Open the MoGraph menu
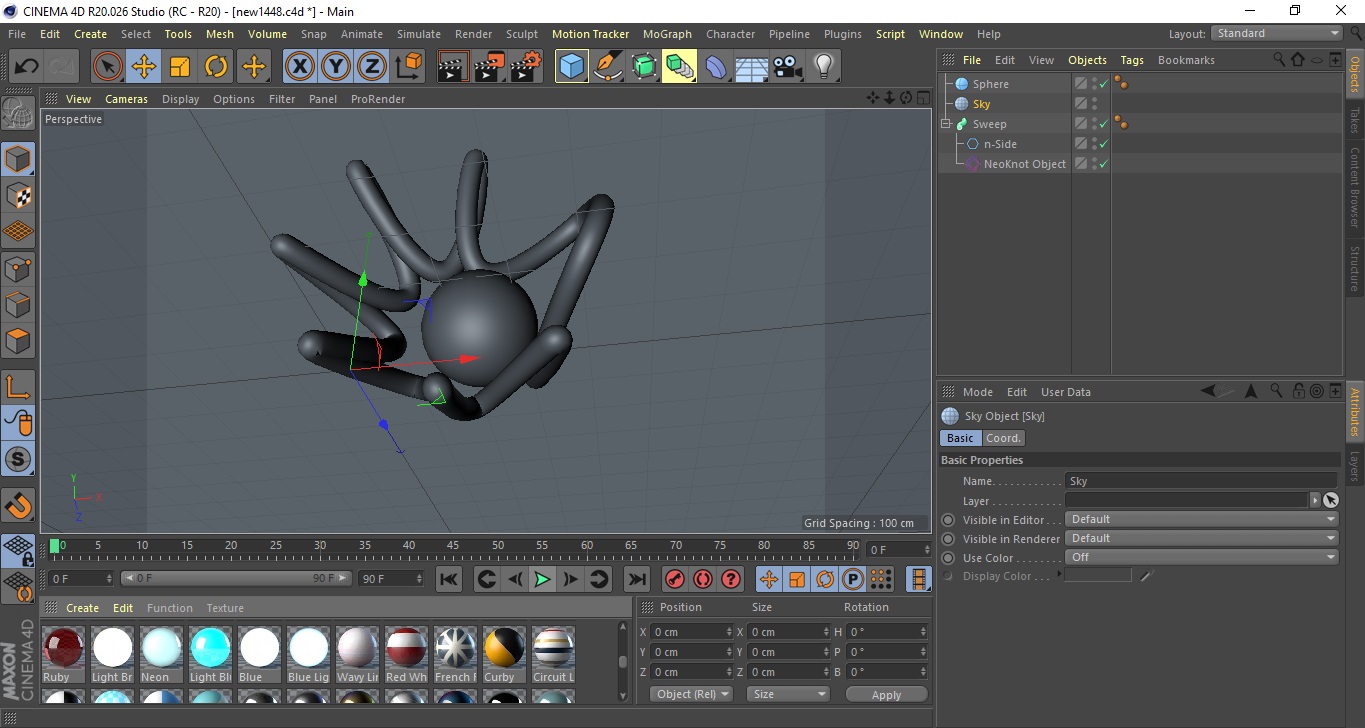Screen dimensions: 1365x728 (x=667, y=34)
